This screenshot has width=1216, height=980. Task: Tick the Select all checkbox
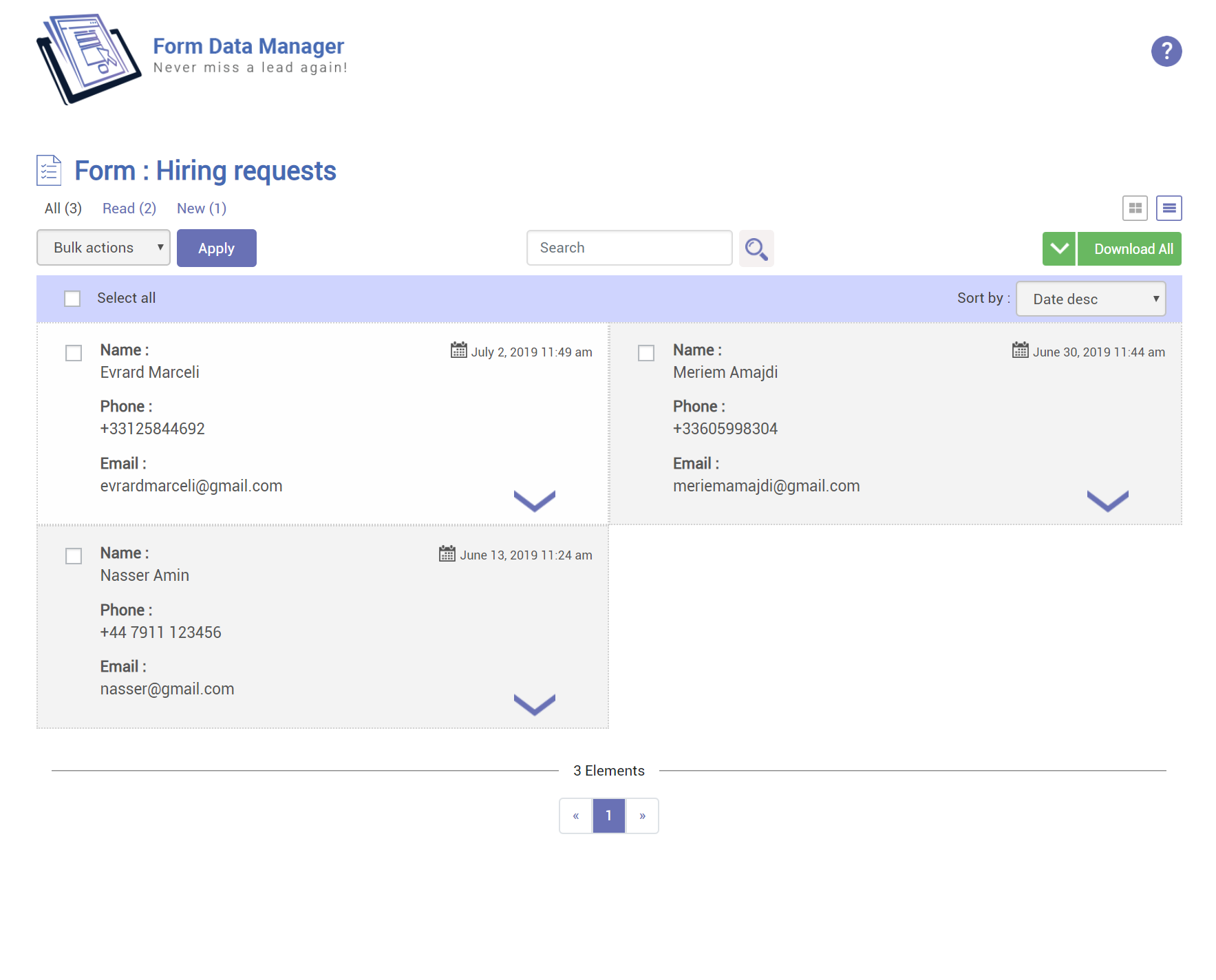(x=72, y=299)
